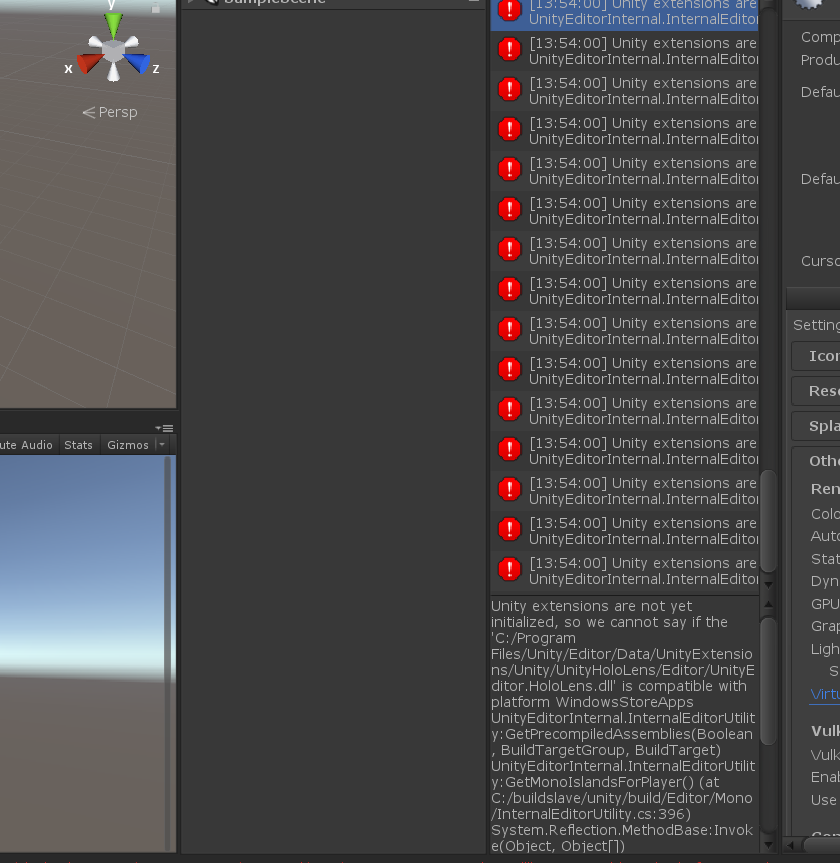
Task: Toggle the Mute Audio button in Game view
Action: 26,445
